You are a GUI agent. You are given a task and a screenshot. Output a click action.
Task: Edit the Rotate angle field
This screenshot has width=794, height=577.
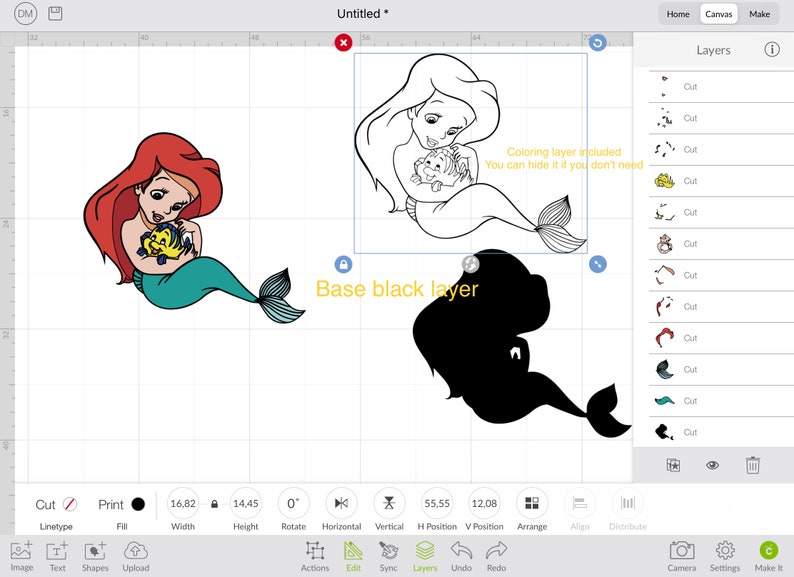(x=293, y=504)
